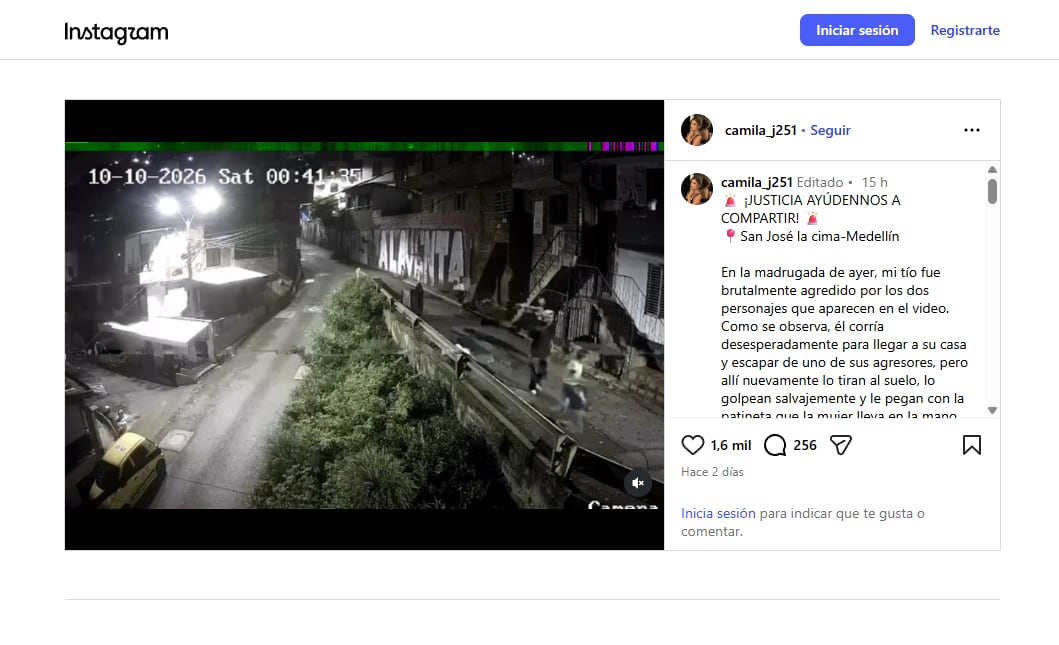
Task: Click the Hace 2 días timestamp
Action: [712, 472]
